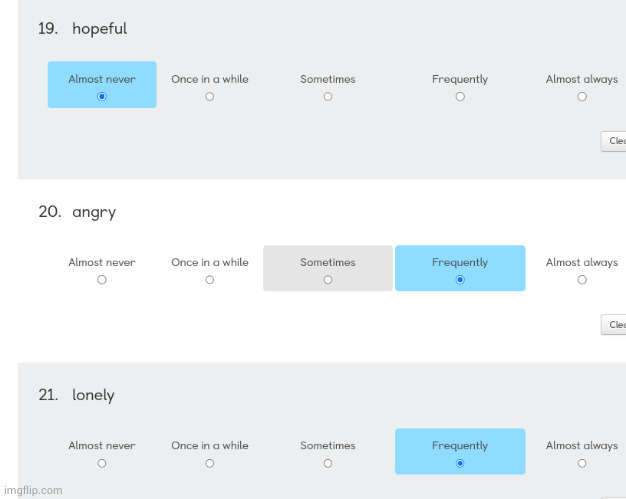This screenshot has height=499, width=626.
Task: Choose 'Once in a while' for angry
Action: pos(210,279)
